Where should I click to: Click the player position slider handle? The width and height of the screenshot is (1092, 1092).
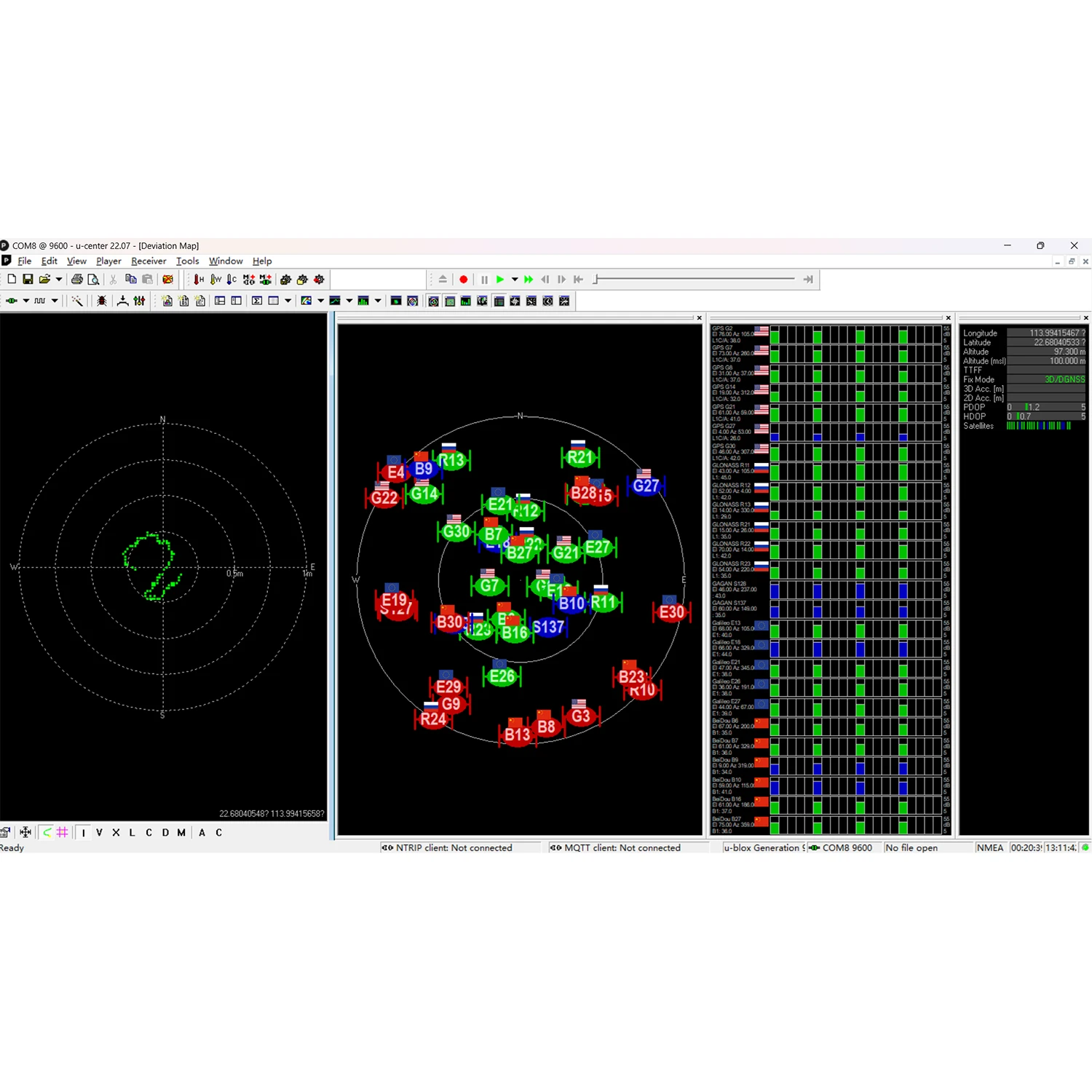point(596,280)
